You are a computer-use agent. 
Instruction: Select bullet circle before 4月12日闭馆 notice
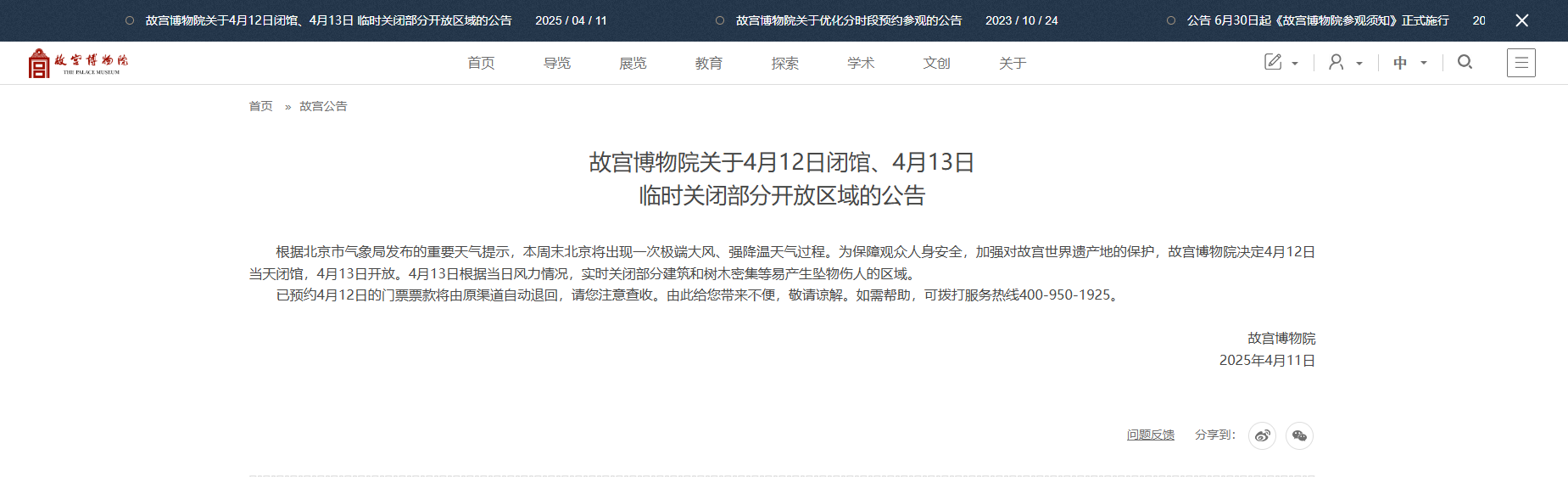coord(130,20)
